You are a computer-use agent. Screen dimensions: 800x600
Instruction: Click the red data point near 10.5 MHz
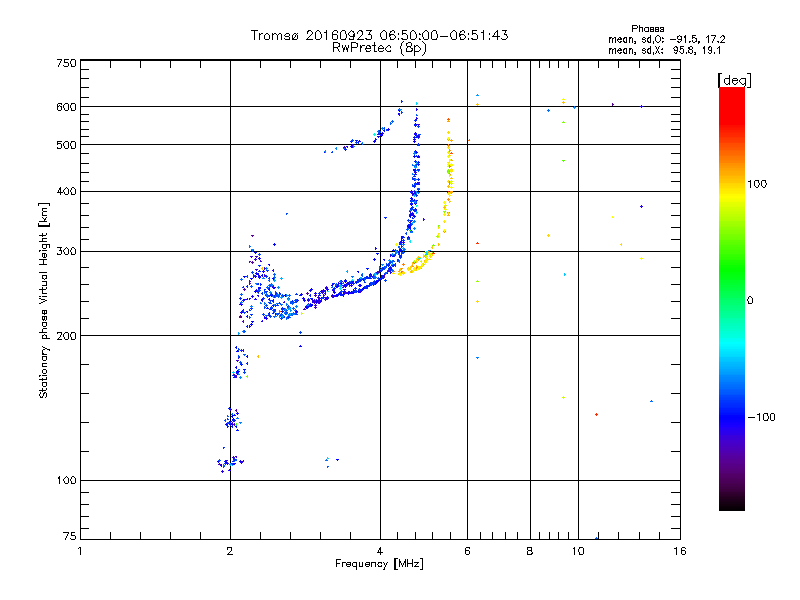click(x=596, y=414)
